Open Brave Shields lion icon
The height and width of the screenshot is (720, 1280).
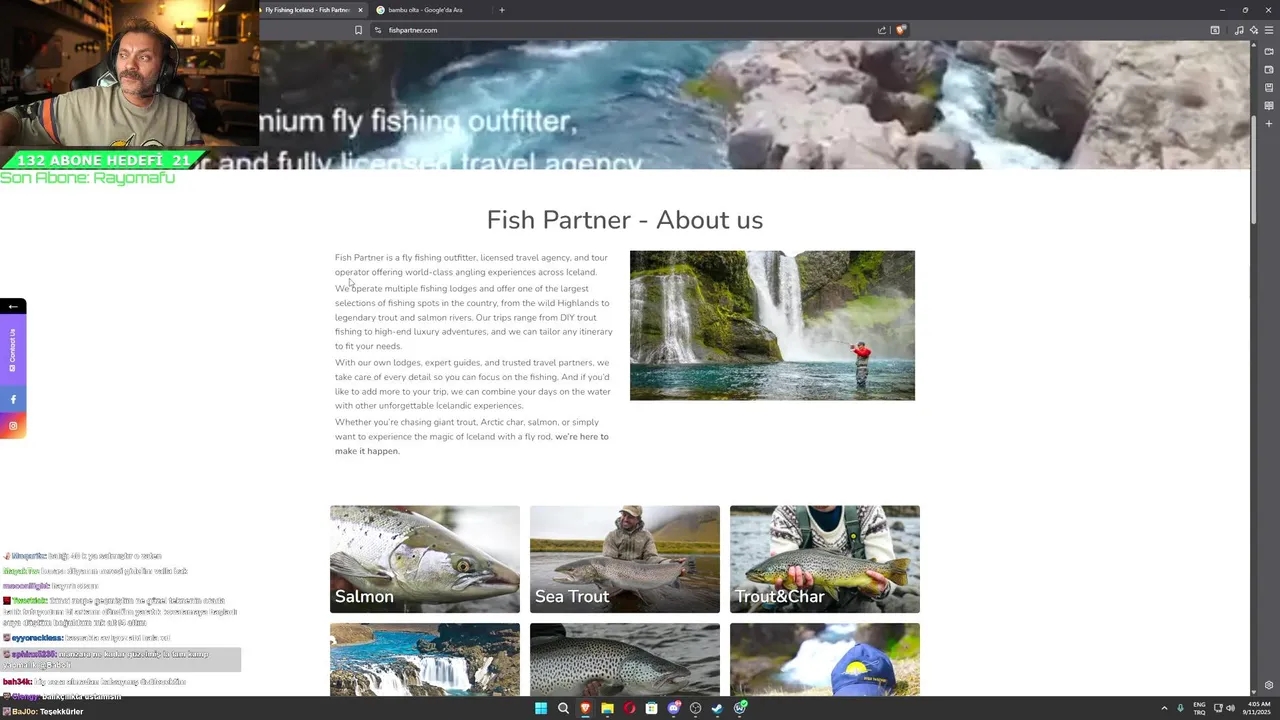(x=900, y=30)
